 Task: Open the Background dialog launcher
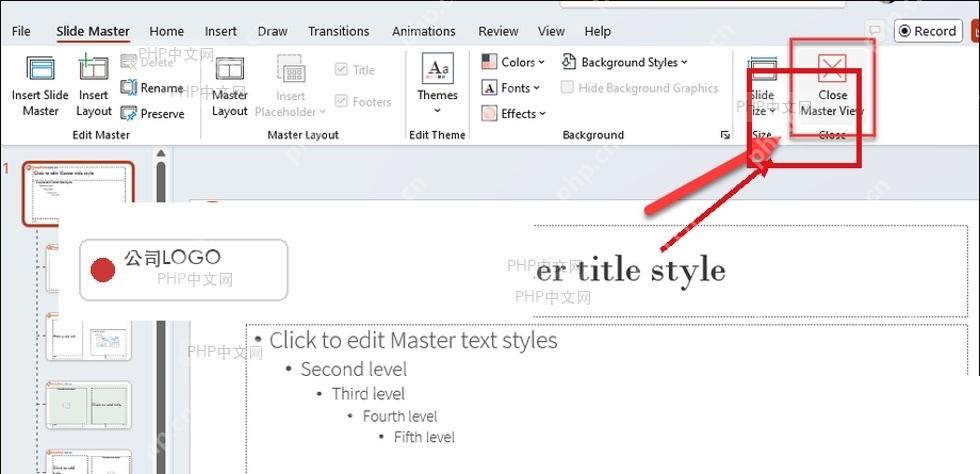[x=725, y=135]
